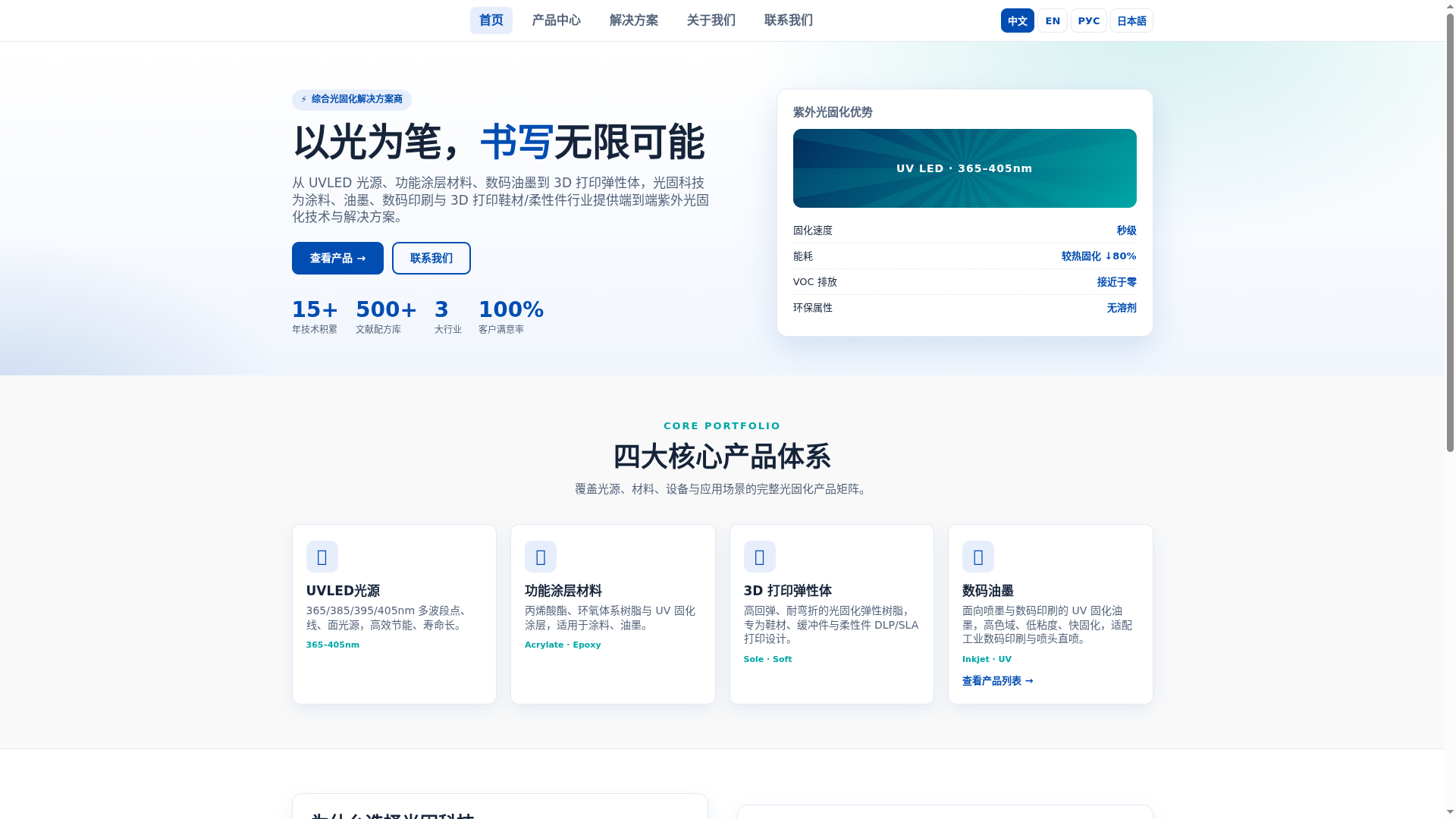Click the Inkjet · UV tag

pos(987,659)
